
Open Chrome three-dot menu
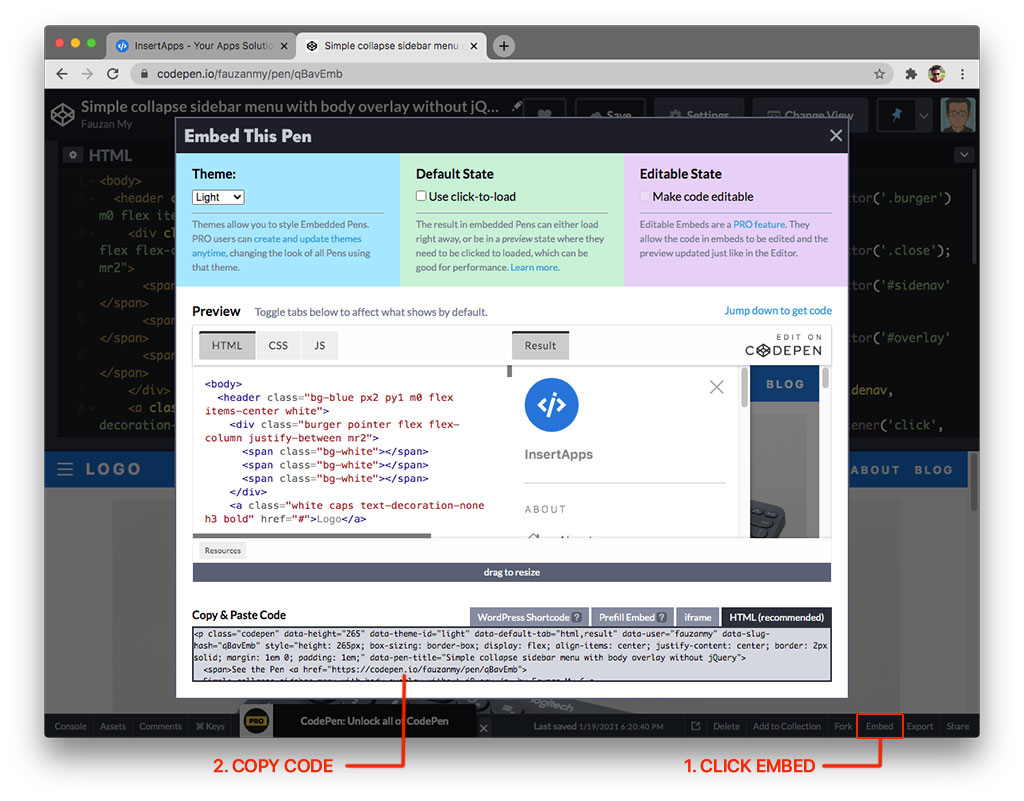pyautogui.click(x=962, y=74)
